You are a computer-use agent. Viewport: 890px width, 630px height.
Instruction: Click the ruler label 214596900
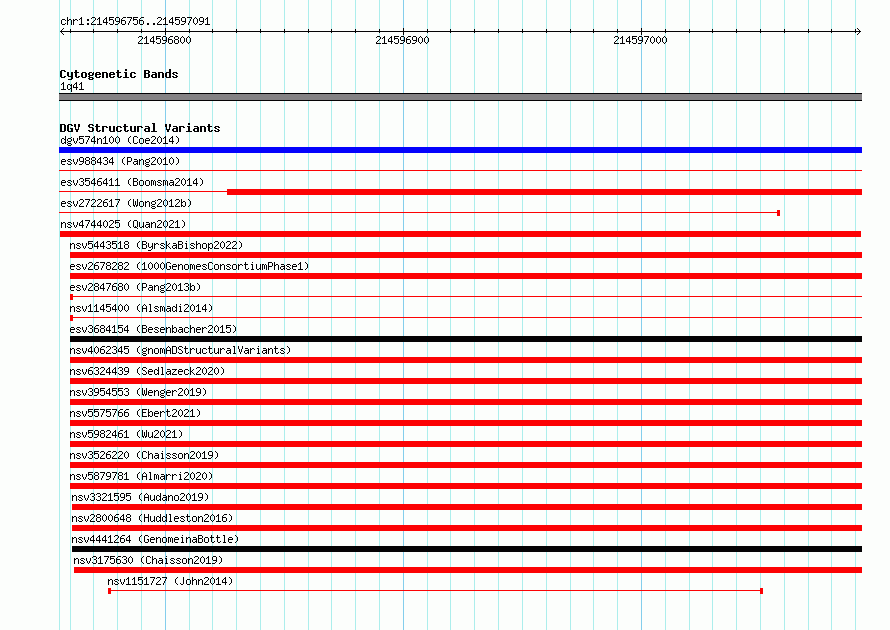402,40
